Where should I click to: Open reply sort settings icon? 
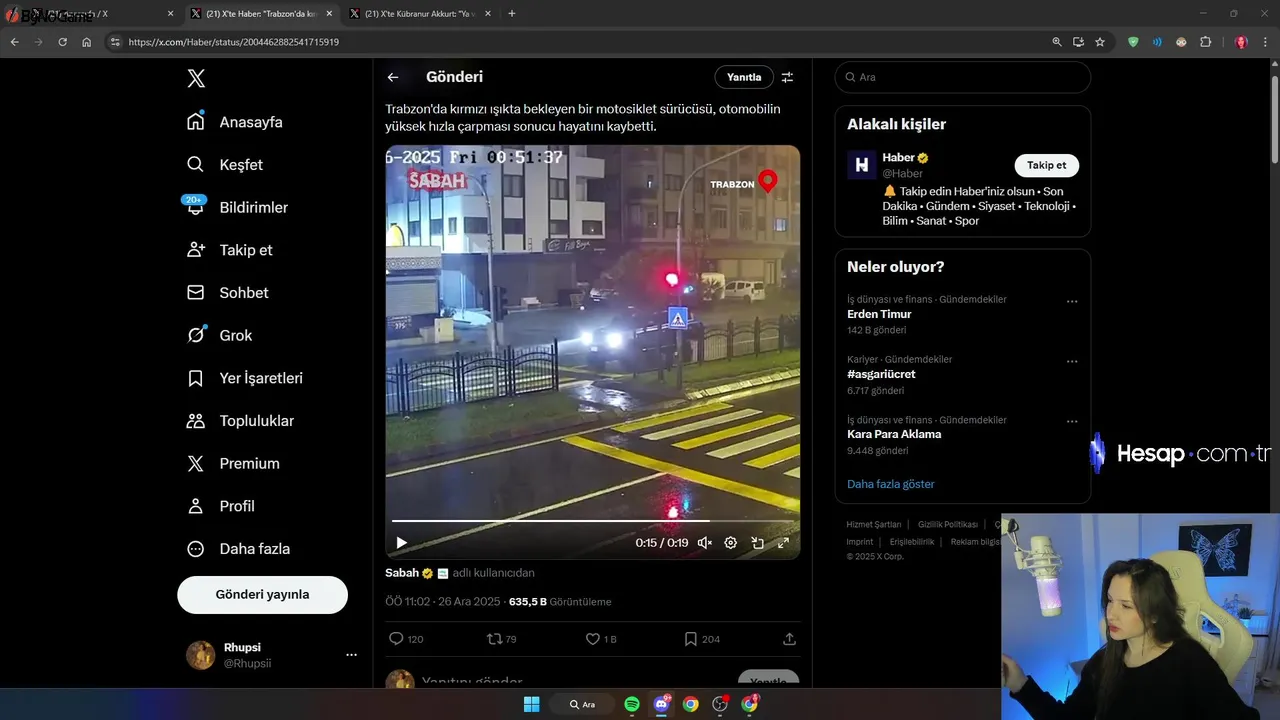click(x=787, y=77)
